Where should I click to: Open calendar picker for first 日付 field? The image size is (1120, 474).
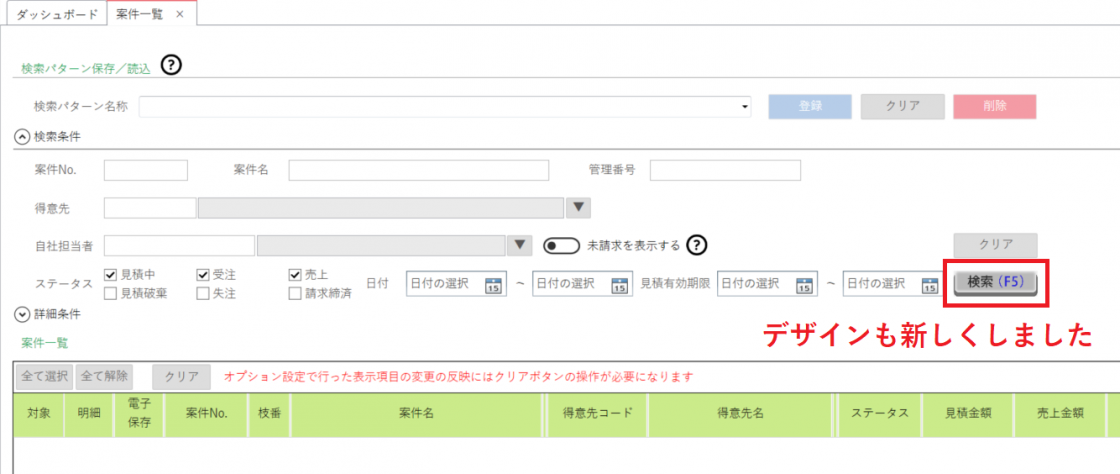[x=492, y=285]
